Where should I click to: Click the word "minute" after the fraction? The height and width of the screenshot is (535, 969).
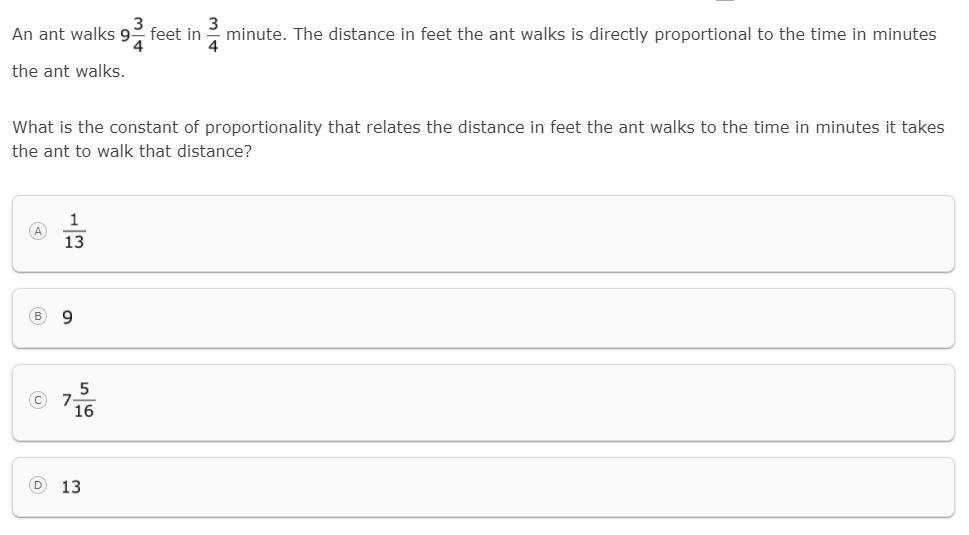click(257, 34)
